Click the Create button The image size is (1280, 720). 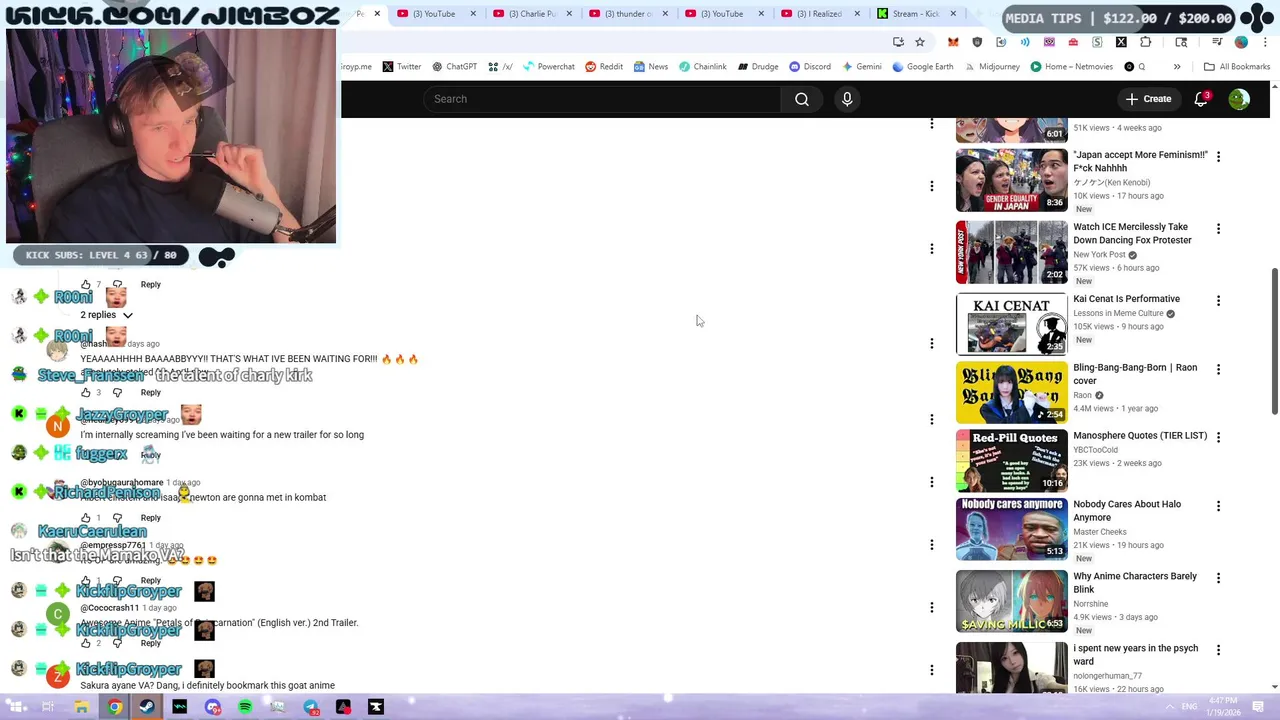pos(1148,99)
